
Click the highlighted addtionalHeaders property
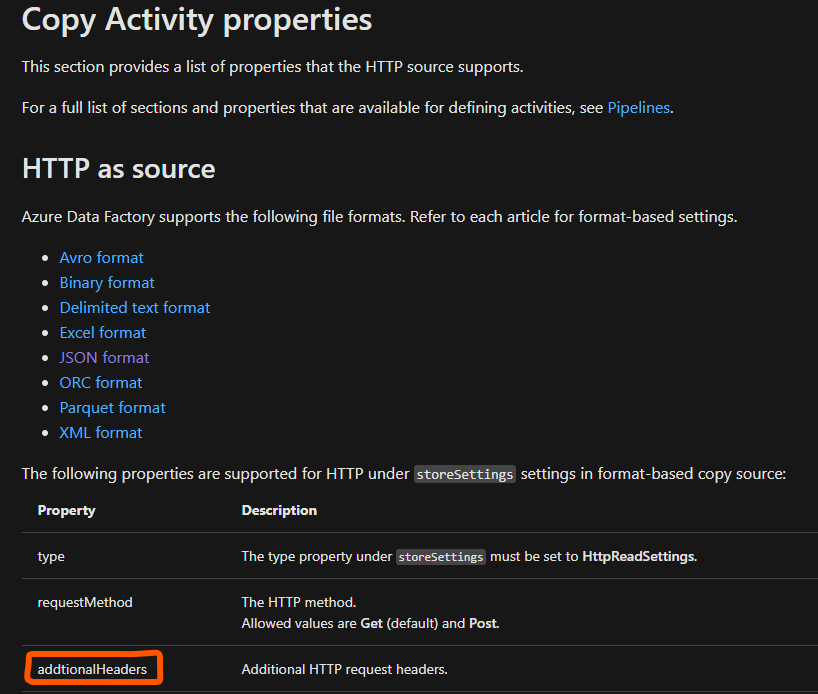pos(91,668)
